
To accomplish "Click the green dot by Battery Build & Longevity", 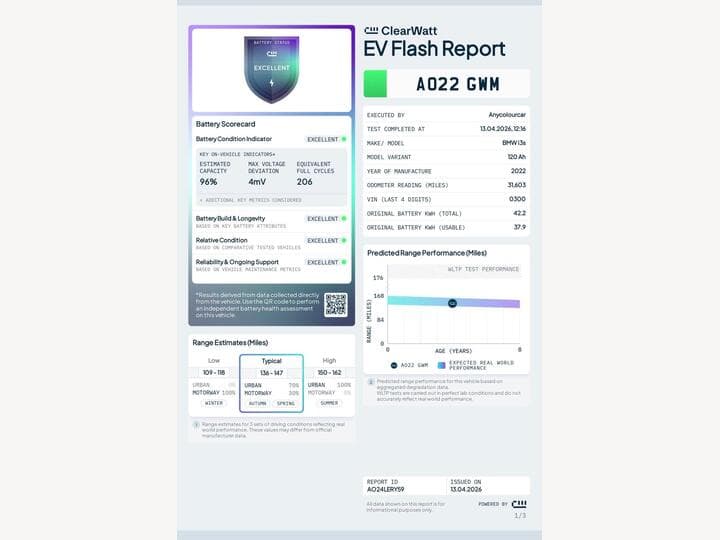I will pos(344,218).
